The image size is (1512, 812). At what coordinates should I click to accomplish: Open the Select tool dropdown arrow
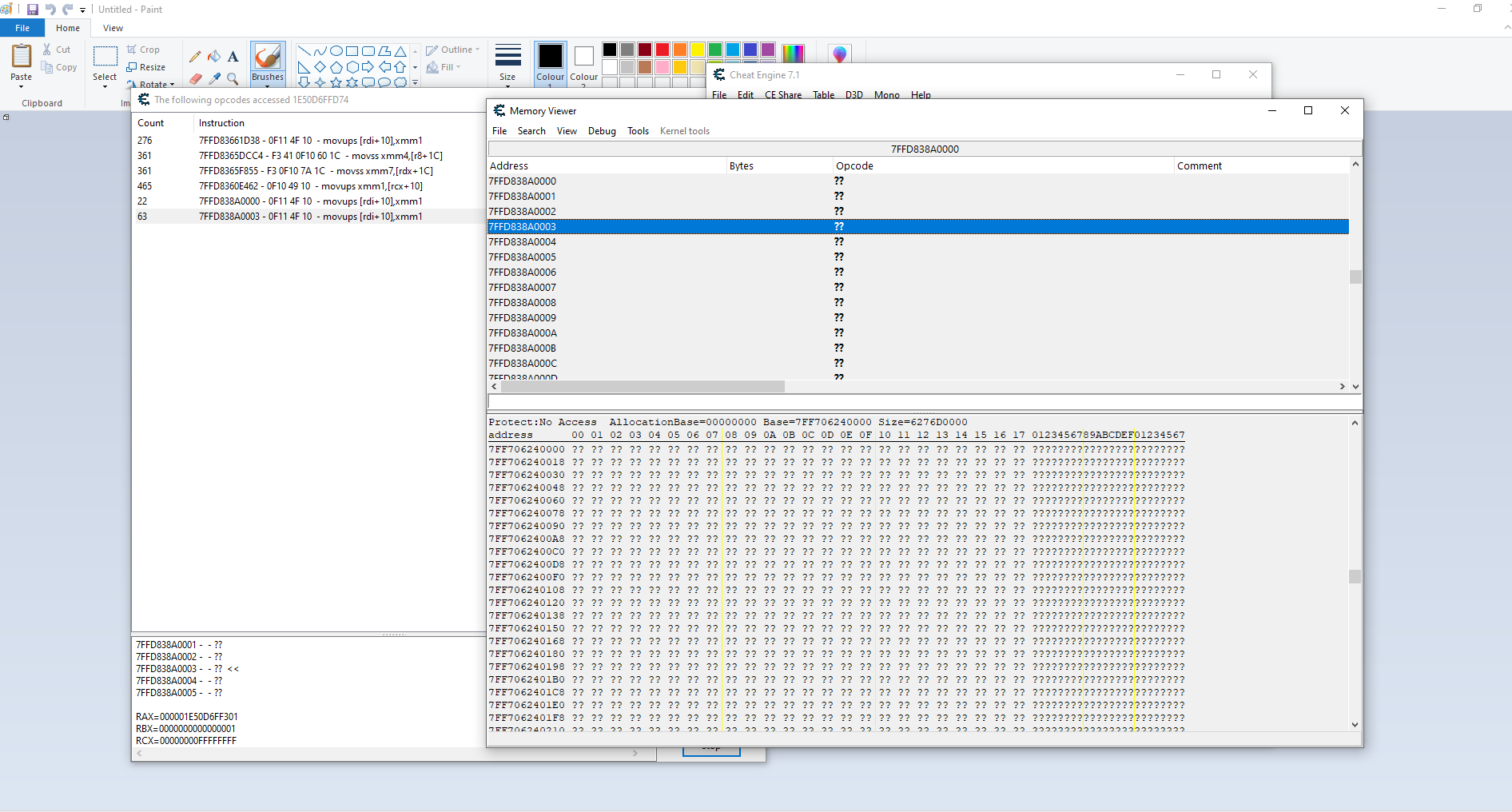tap(105, 86)
